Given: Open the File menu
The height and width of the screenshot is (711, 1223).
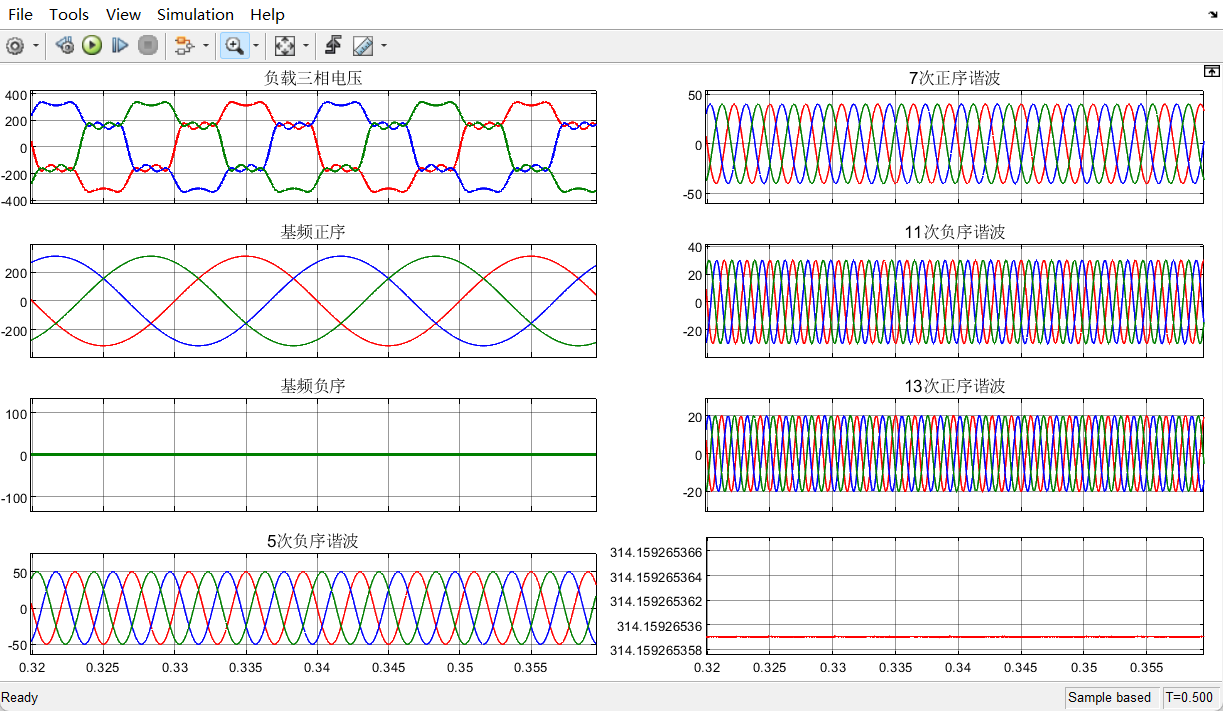Looking at the screenshot, I should click(20, 14).
